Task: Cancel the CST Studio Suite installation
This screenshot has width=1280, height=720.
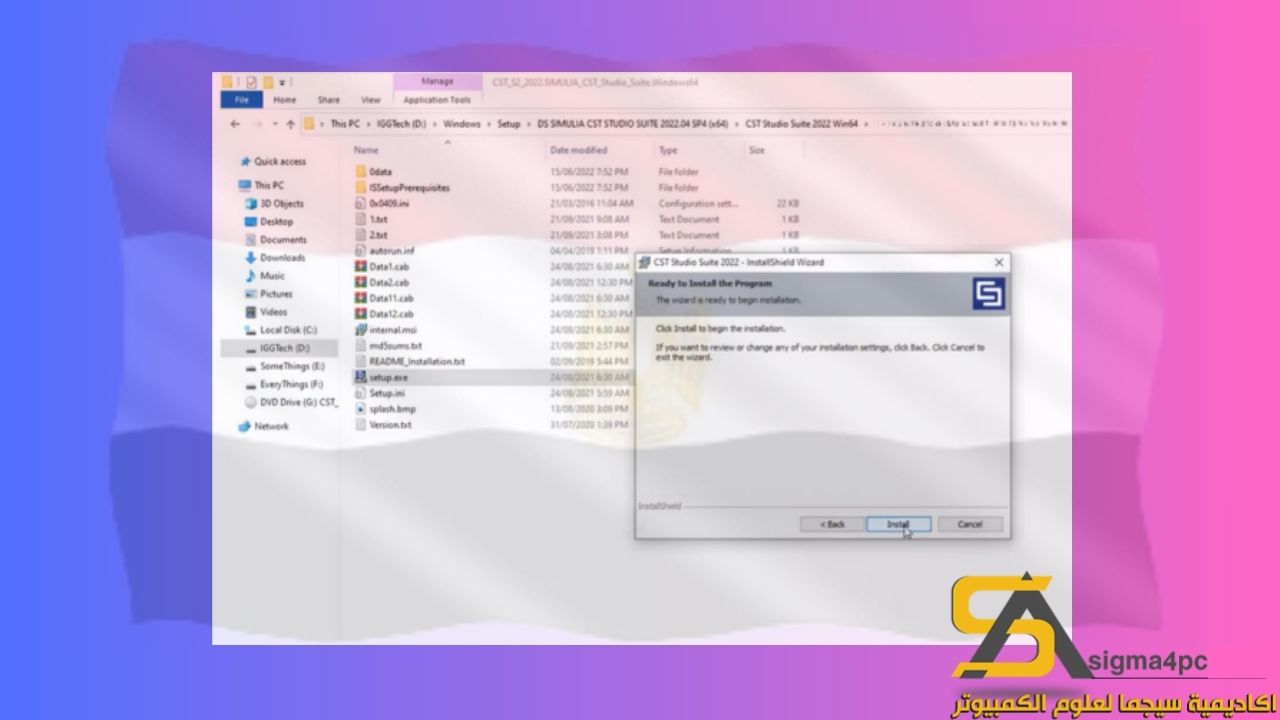Action: (970, 524)
